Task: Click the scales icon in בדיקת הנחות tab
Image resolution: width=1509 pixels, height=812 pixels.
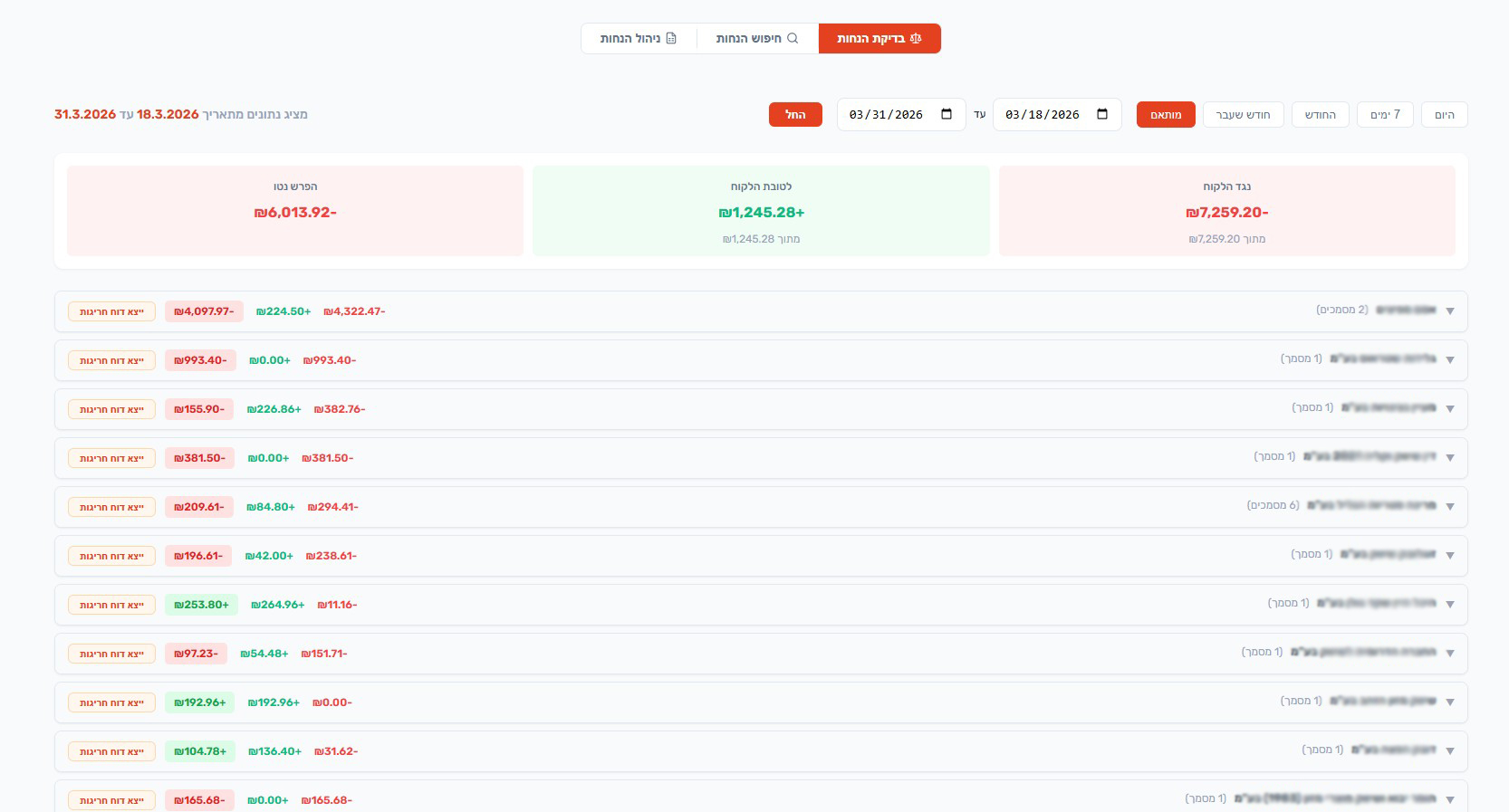Action: [916, 39]
